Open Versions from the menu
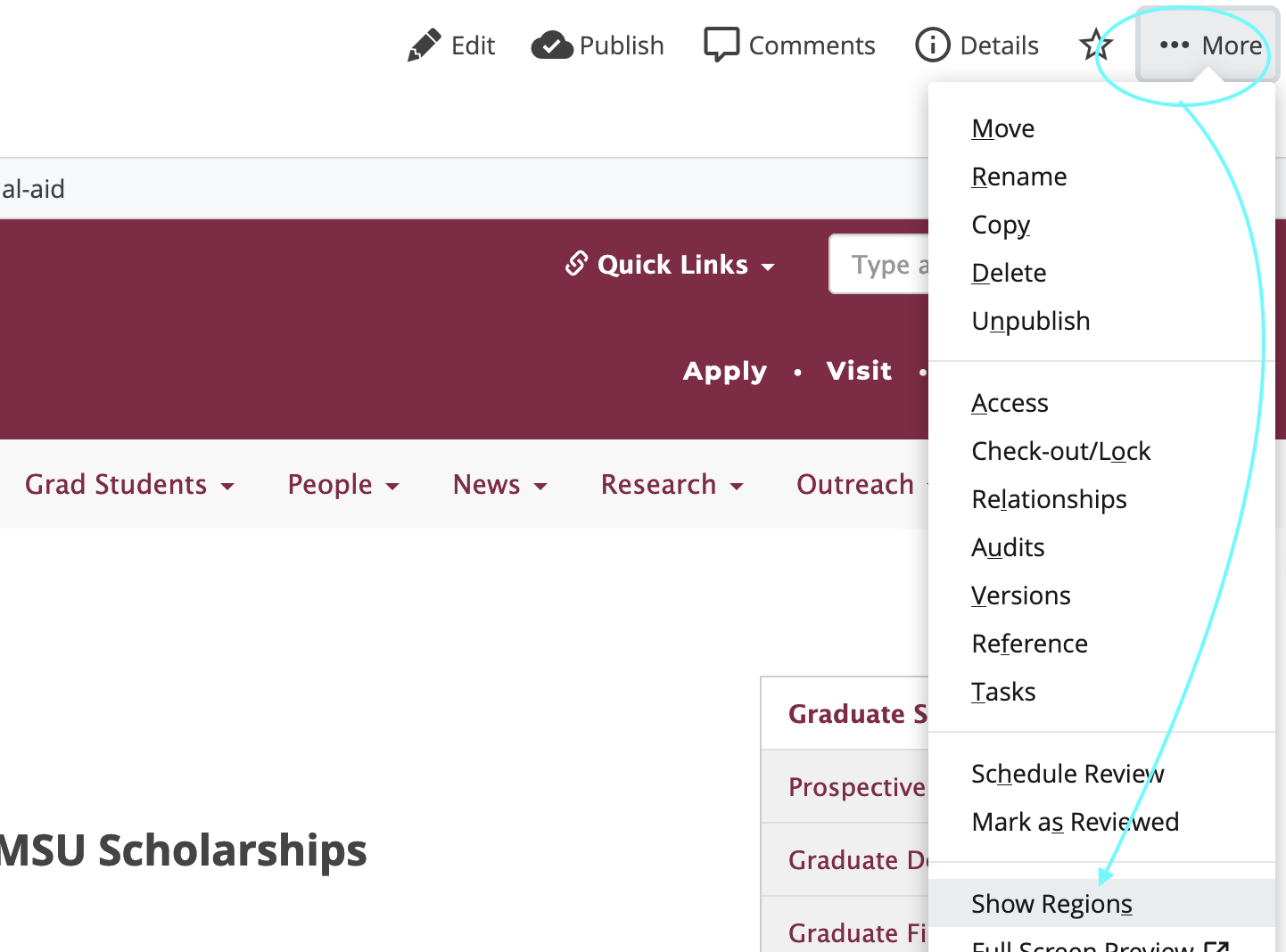 (x=1021, y=595)
